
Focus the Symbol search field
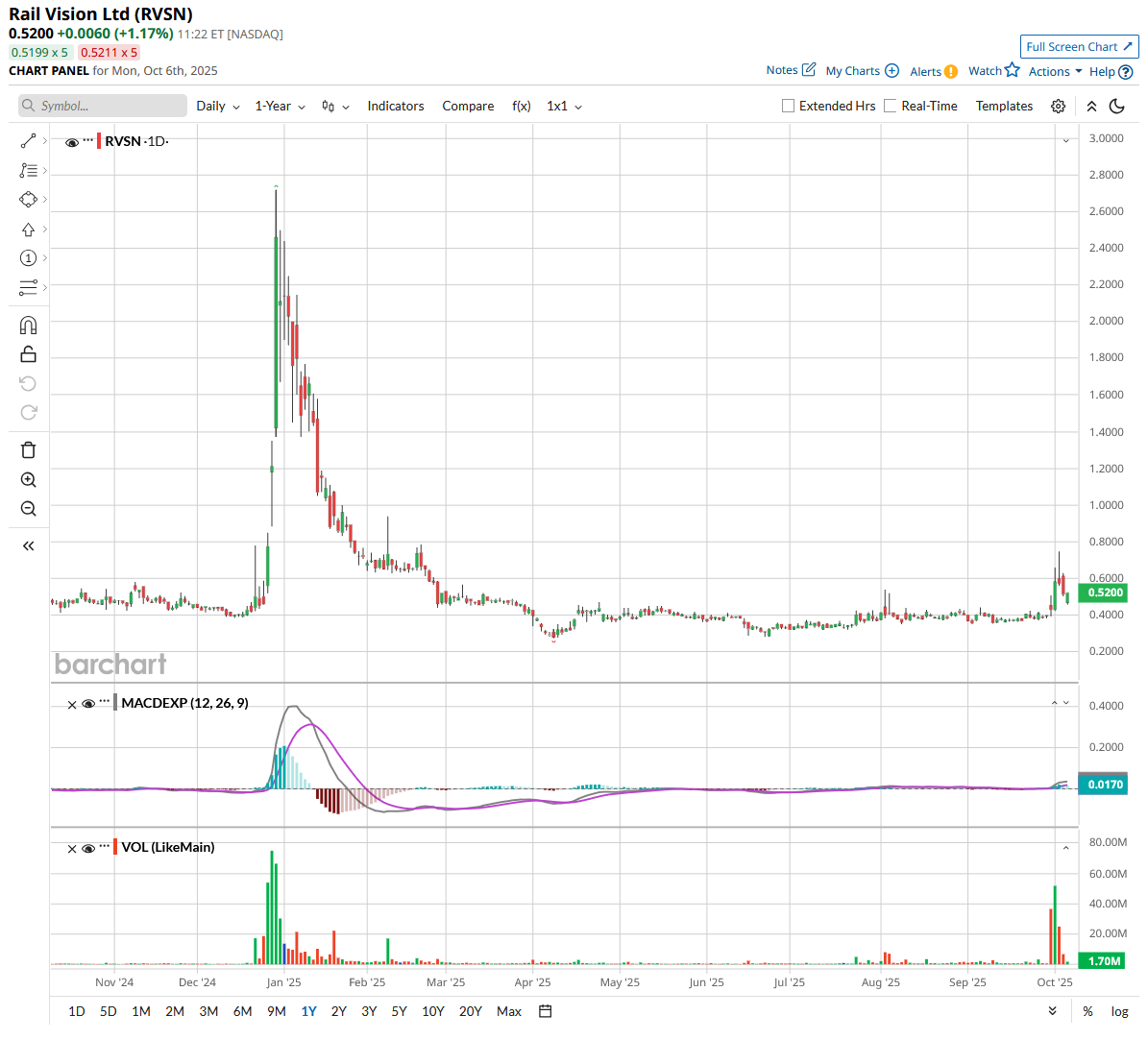coord(103,106)
